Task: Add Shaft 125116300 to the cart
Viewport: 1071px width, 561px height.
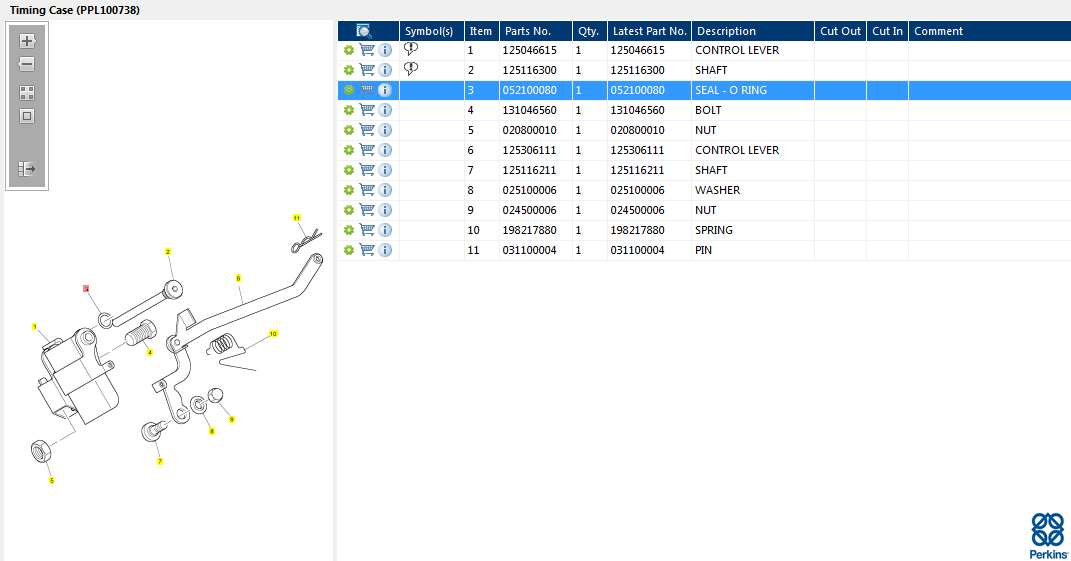Action: pos(367,70)
